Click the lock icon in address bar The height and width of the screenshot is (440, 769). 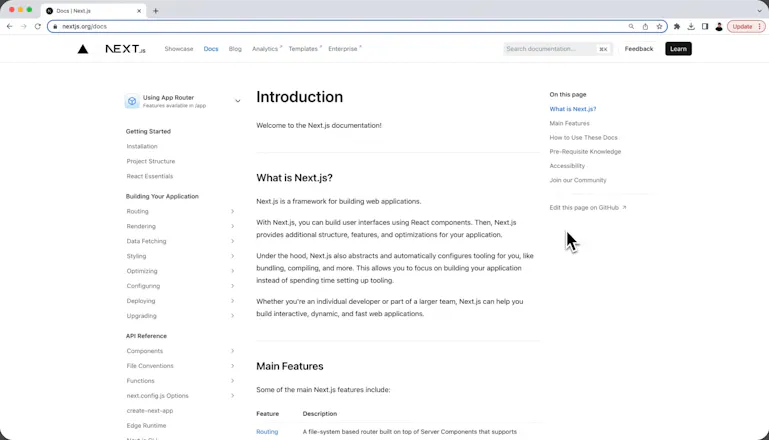coord(55,26)
